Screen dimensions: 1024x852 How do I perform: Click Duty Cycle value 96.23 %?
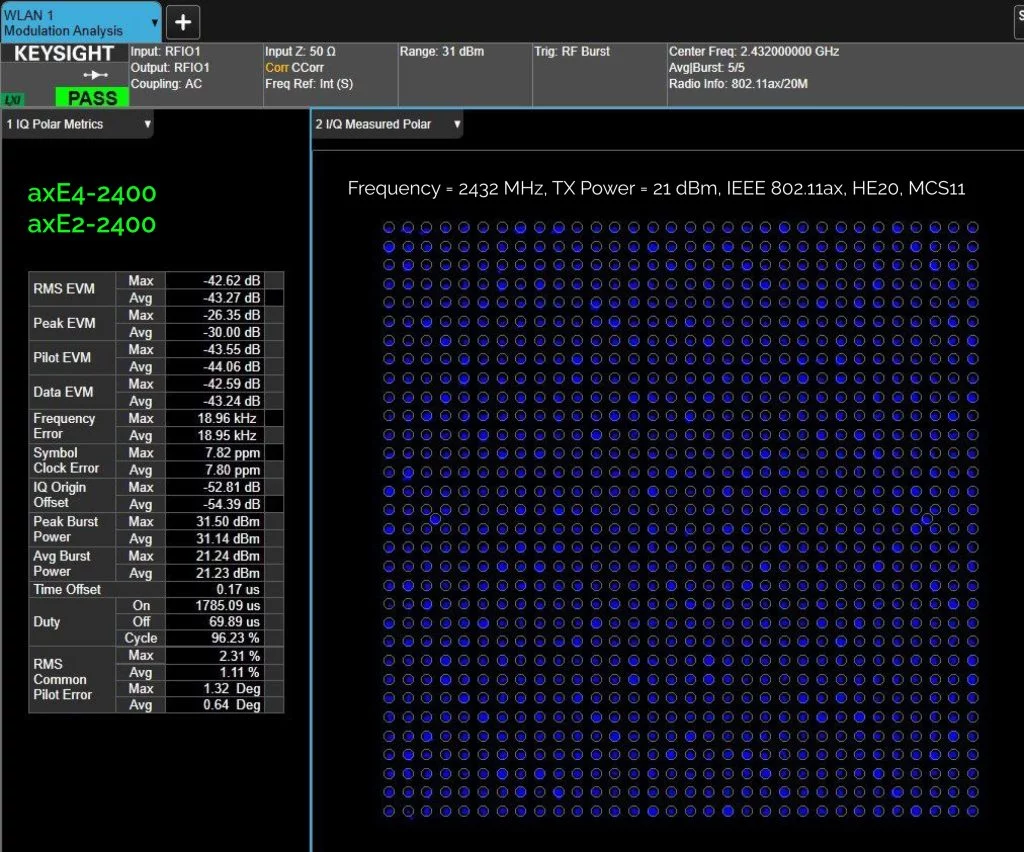tap(214, 639)
